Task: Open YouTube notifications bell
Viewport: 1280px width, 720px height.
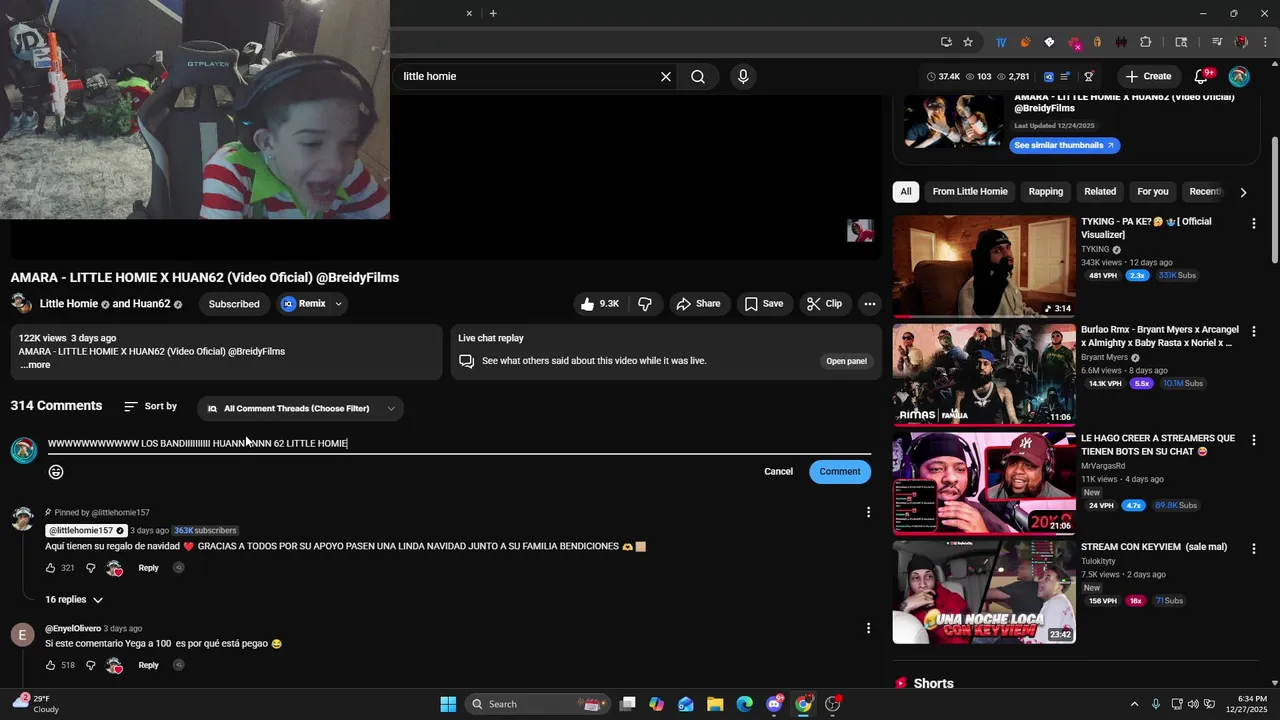Action: click(x=1203, y=76)
